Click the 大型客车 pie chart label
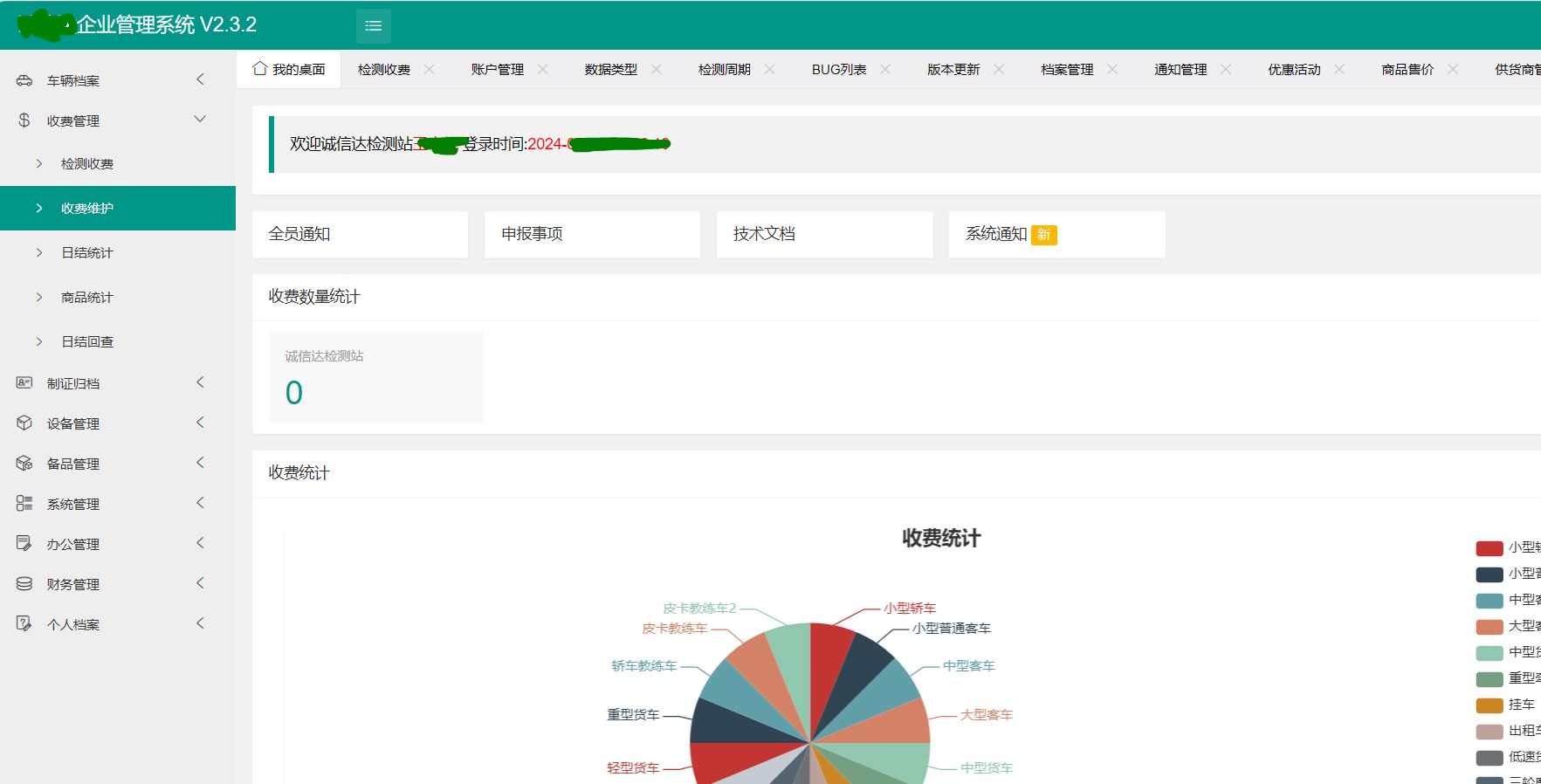Screen dimensions: 1541x784 pyautogui.click(x=987, y=714)
